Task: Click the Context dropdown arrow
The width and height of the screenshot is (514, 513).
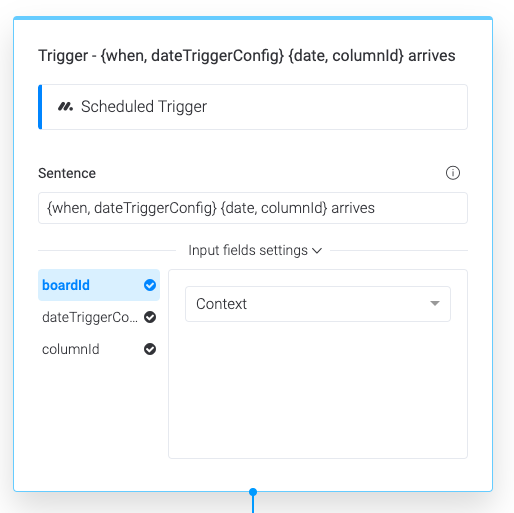Action: click(x=435, y=303)
